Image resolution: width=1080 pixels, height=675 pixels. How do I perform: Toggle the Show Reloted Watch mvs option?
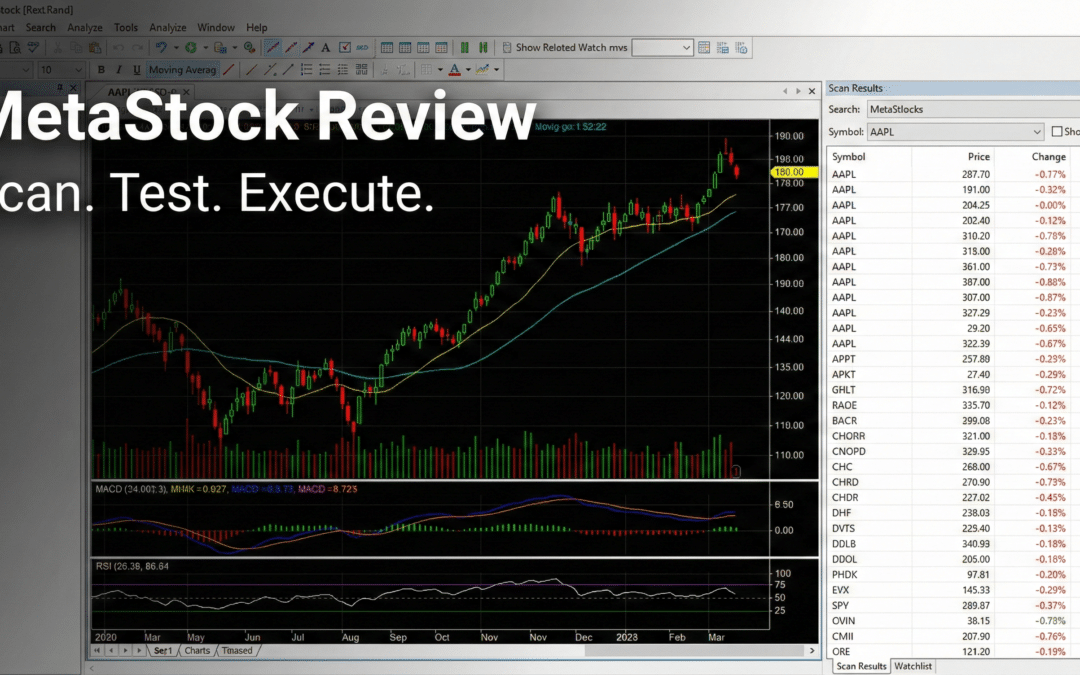[x=565, y=48]
